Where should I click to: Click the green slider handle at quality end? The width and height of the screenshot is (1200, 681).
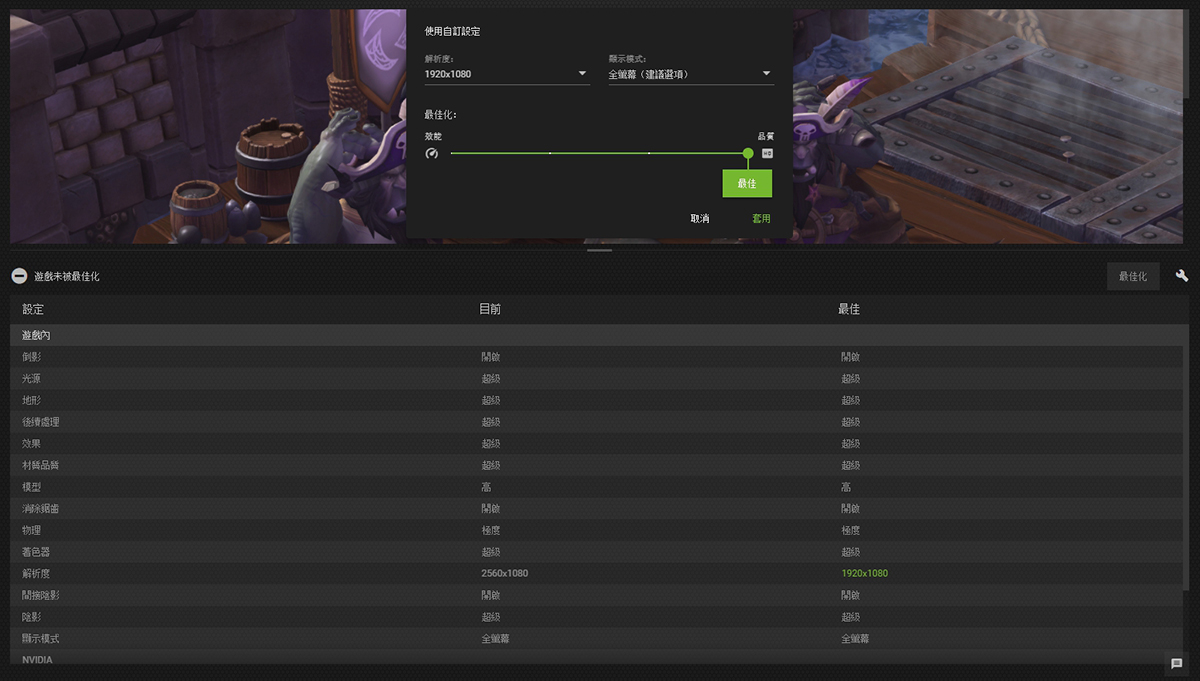[x=748, y=153]
